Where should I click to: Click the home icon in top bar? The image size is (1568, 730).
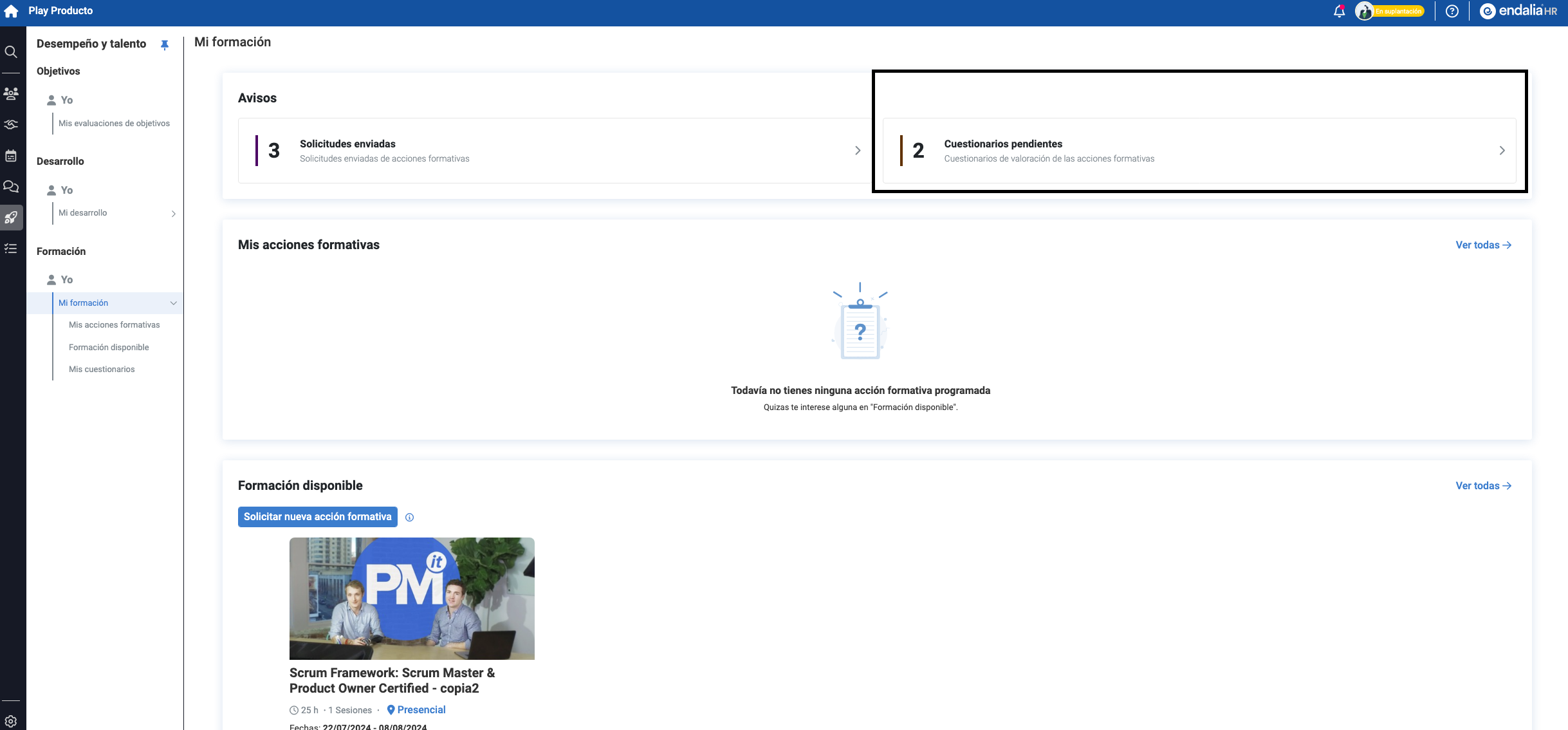coord(11,11)
